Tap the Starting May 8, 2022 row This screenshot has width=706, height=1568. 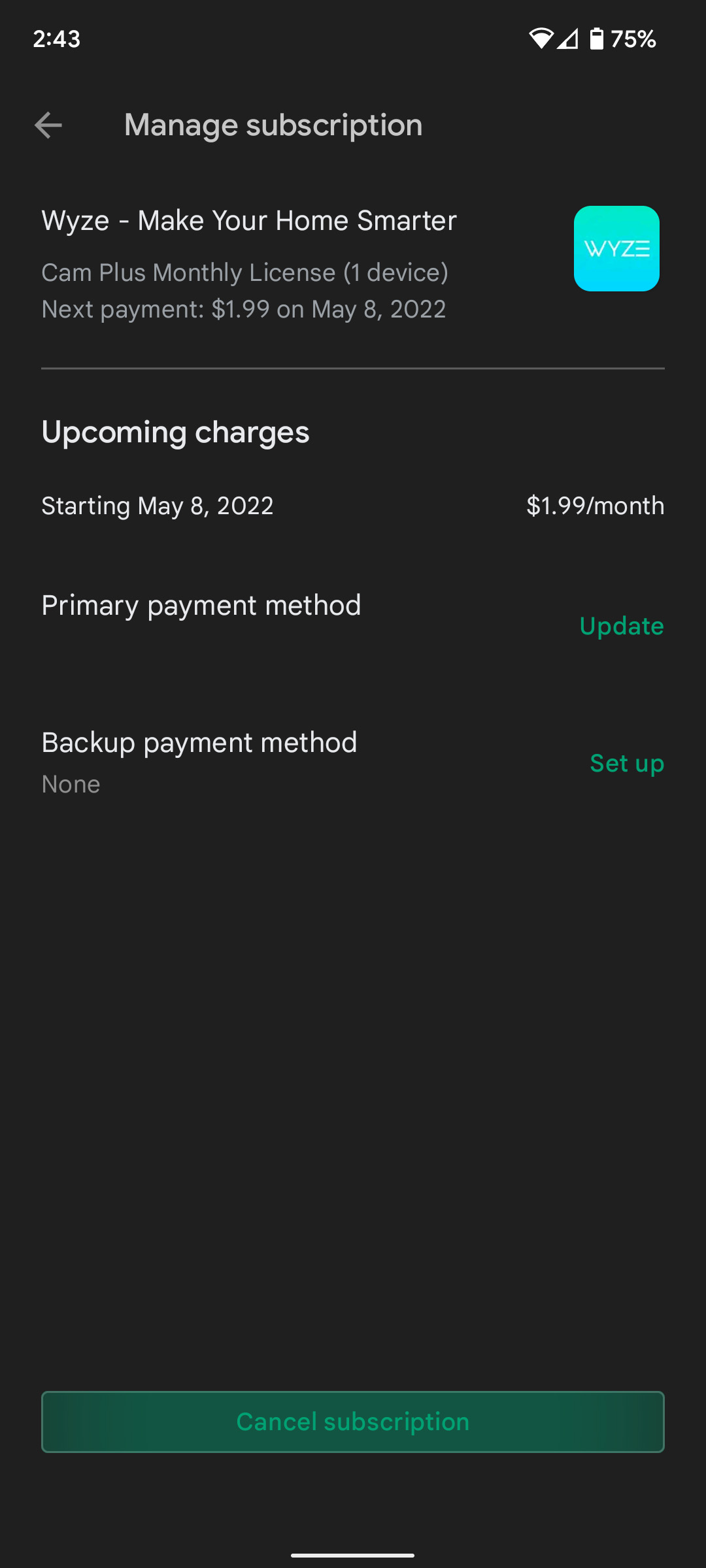tap(157, 506)
